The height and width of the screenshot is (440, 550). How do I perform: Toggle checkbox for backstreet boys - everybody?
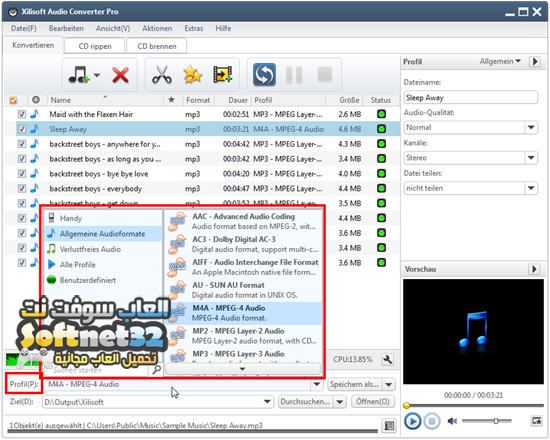coord(22,188)
